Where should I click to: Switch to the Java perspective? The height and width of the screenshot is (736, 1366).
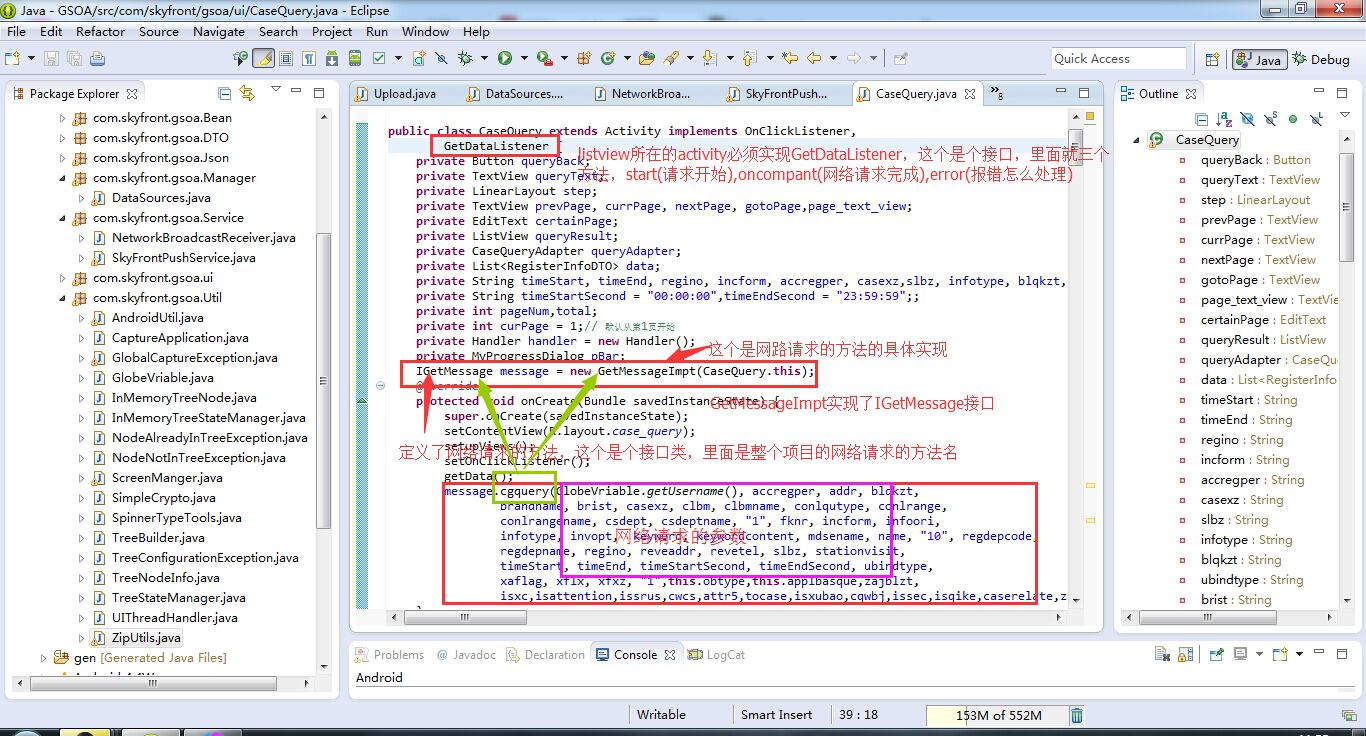click(1260, 59)
